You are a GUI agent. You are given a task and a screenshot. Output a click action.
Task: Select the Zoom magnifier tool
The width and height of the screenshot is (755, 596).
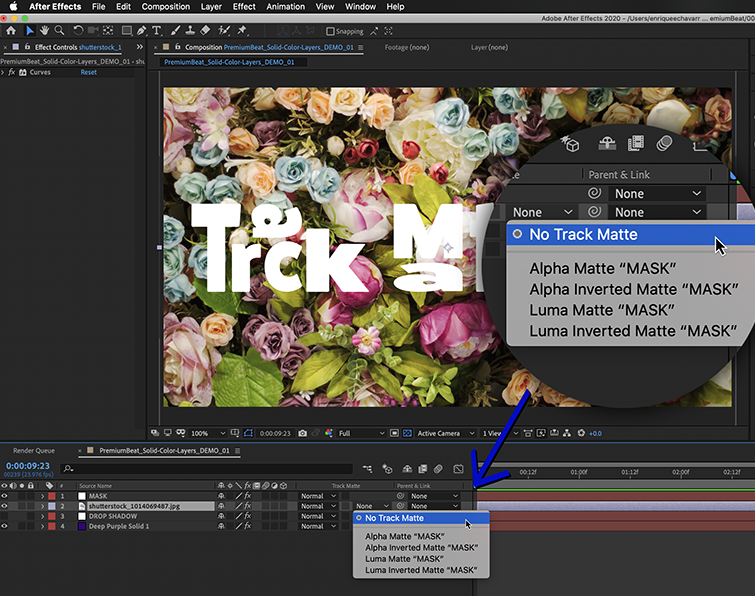(61, 31)
